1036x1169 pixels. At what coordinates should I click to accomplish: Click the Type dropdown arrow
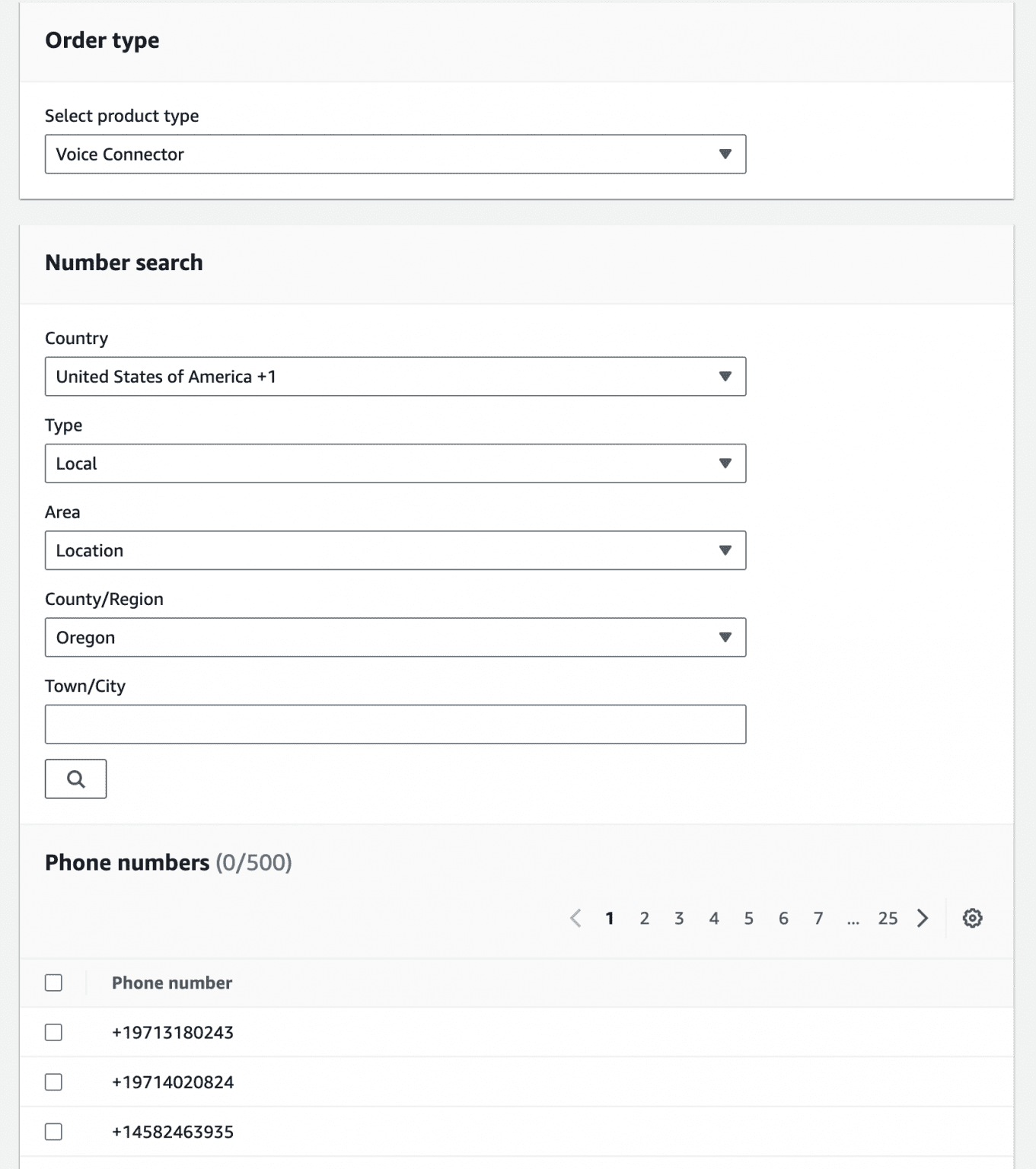pyautogui.click(x=725, y=463)
